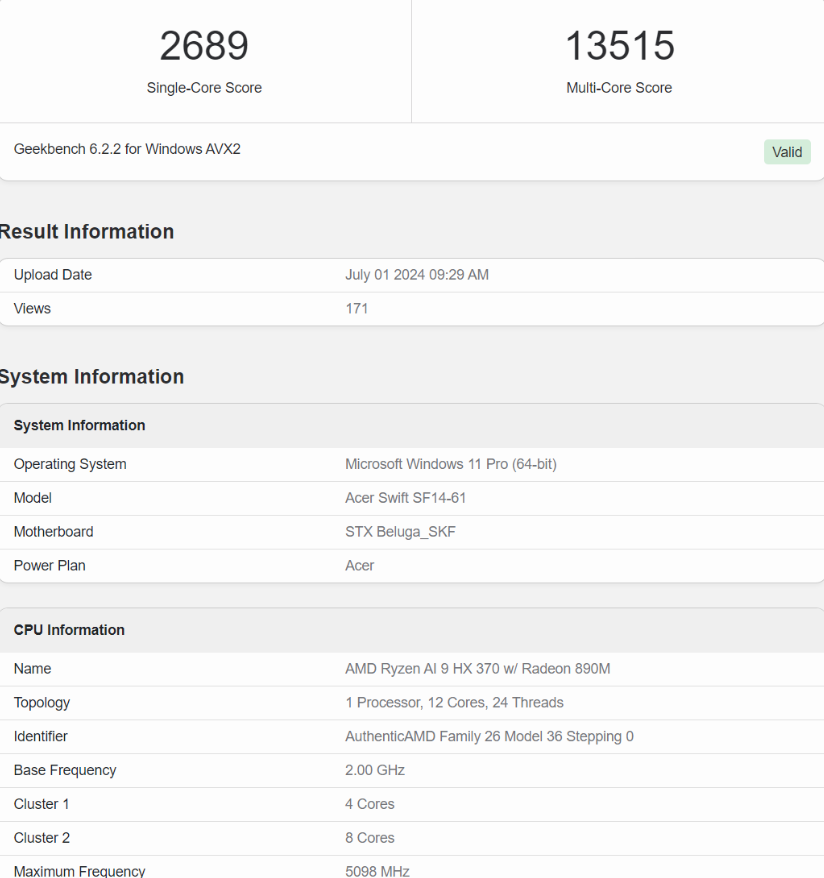
Task: Click the STX Beluga_SKF motherboard value
Action: [x=400, y=532]
